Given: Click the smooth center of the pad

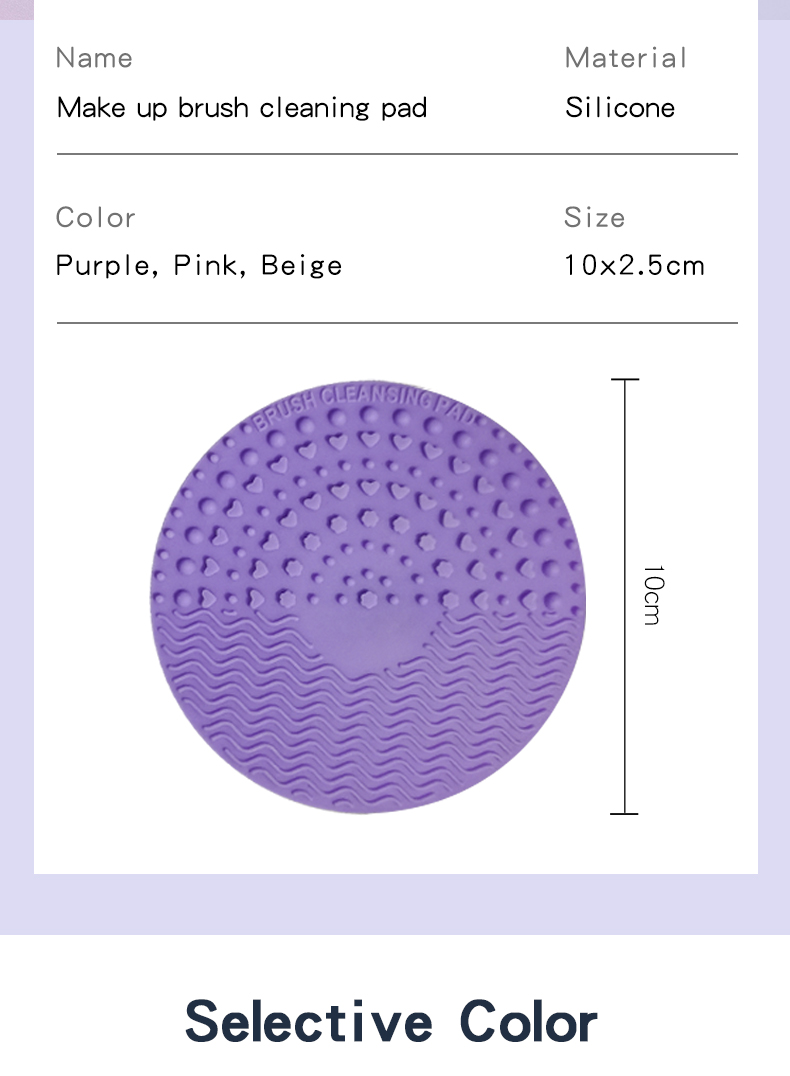Looking at the screenshot, I should (374, 638).
